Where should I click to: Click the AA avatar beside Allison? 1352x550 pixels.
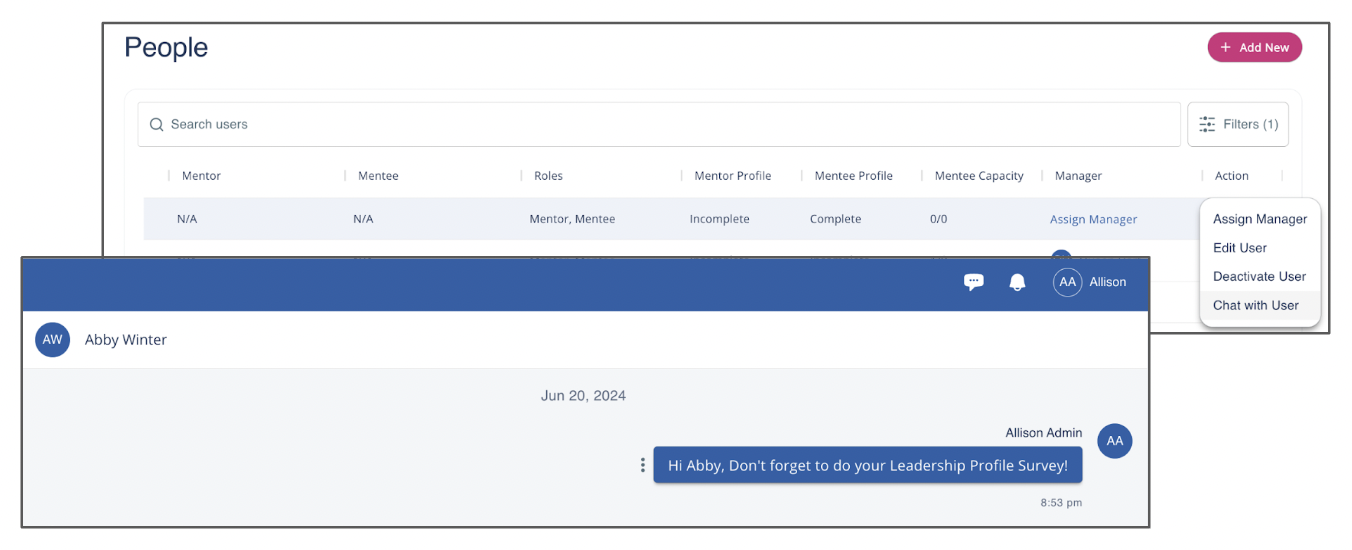click(x=1067, y=282)
